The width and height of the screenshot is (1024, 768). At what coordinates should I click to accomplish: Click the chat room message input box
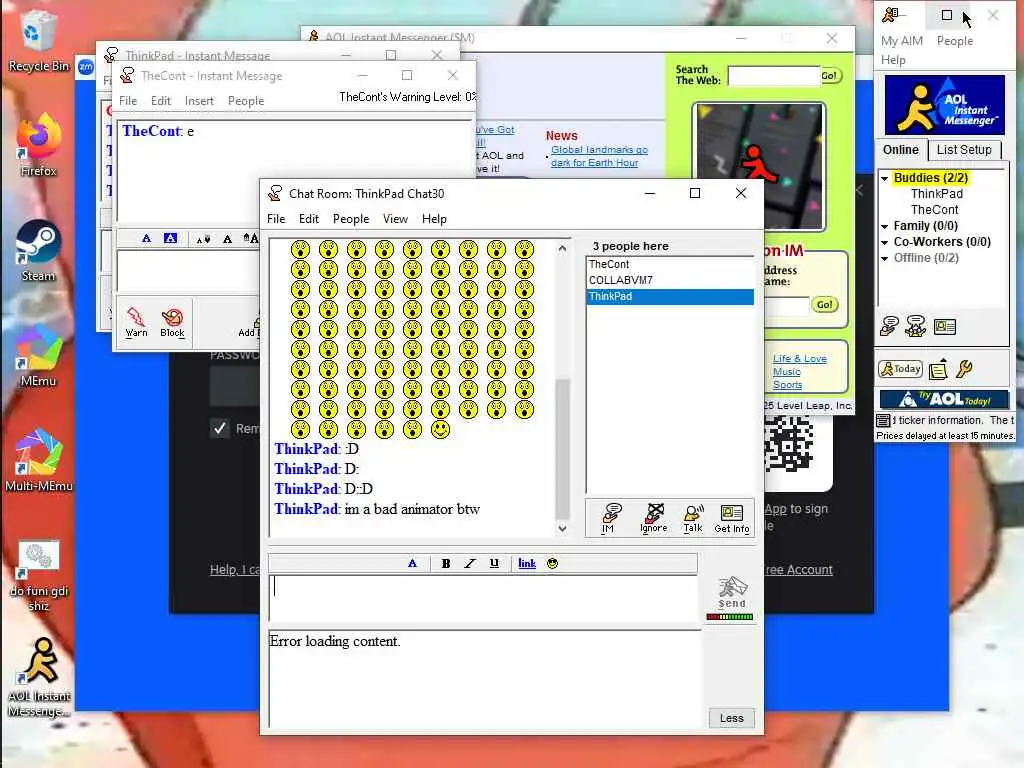[484, 598]
